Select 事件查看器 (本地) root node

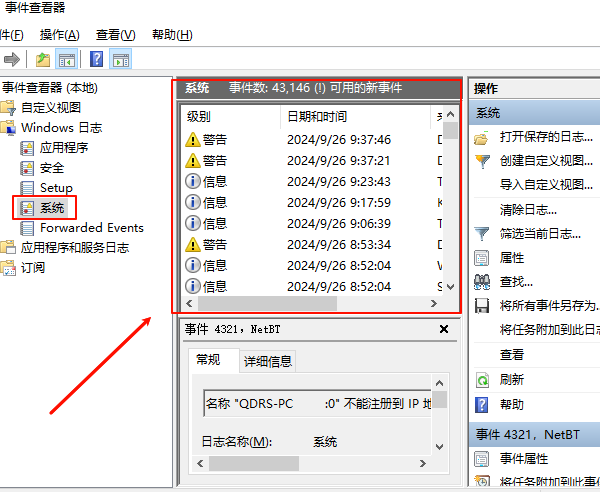pyautogui.click(x=50, y=88)
